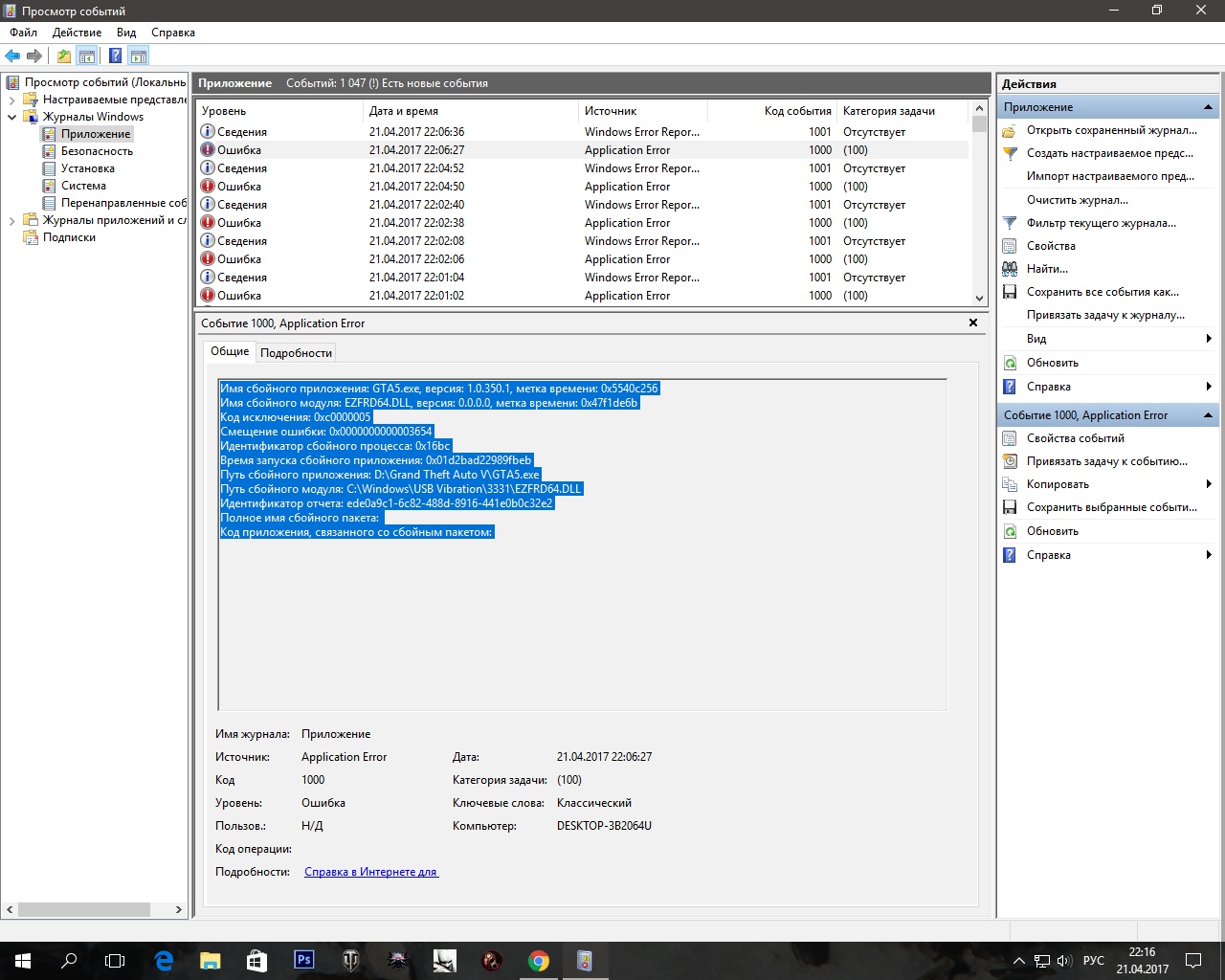Click the Windows Start button
The image size is (1225, 980).
tap(23, 960)
